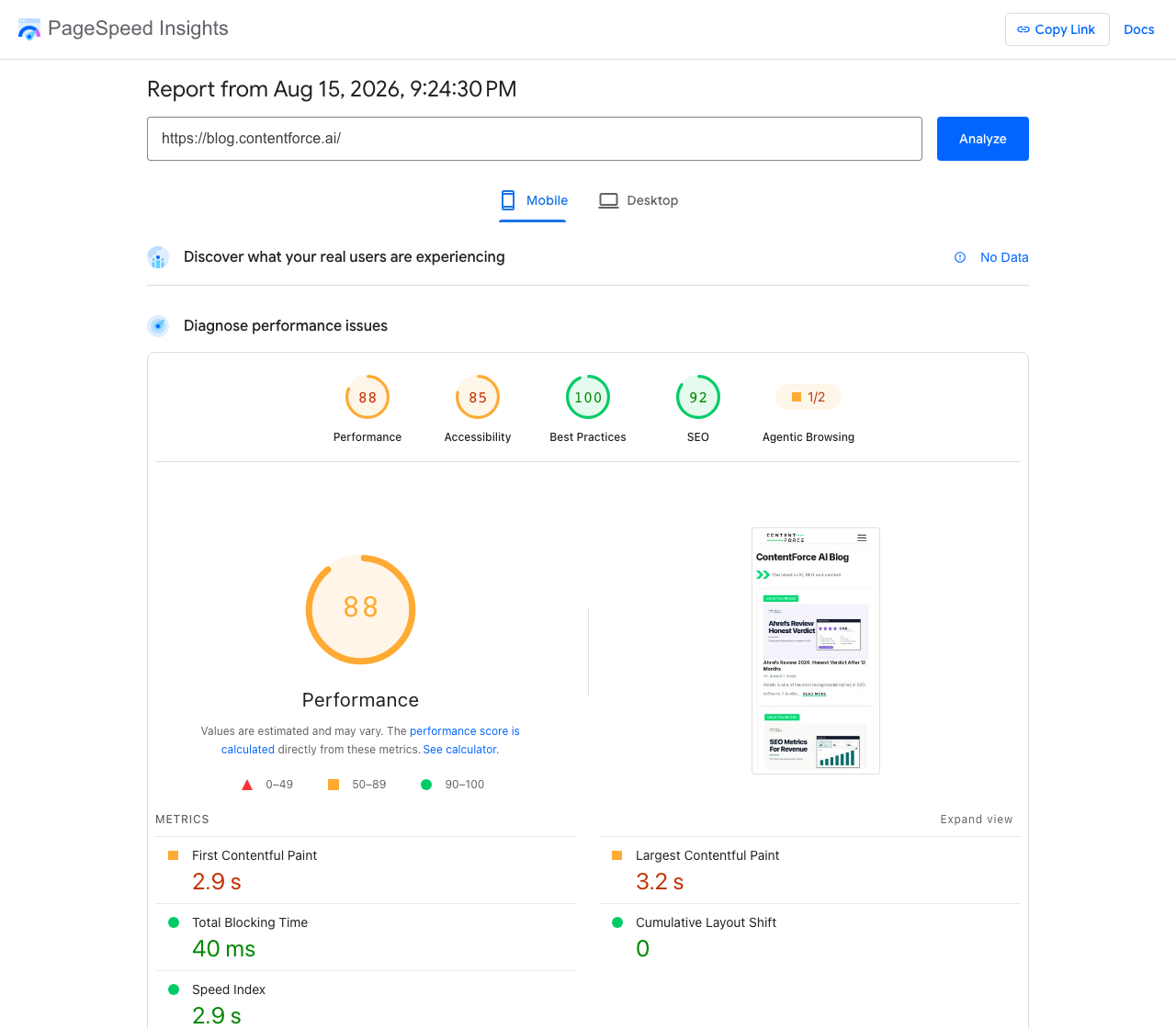Click the large Performance gauge showing 88

[x=360, y=609]
